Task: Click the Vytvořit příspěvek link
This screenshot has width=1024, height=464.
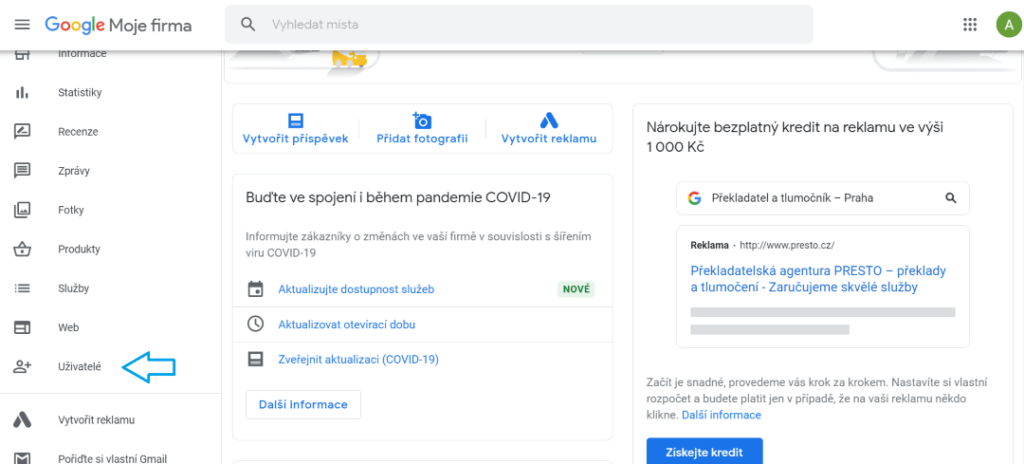Action: pos(295,139)
